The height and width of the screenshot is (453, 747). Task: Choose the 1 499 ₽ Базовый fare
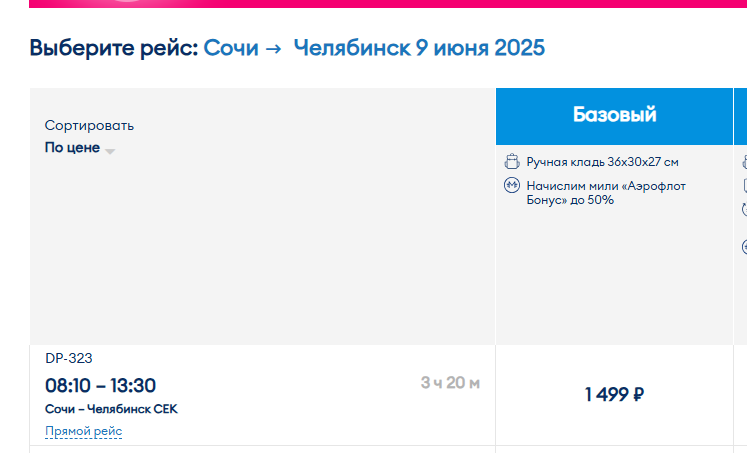pos(614,394)
